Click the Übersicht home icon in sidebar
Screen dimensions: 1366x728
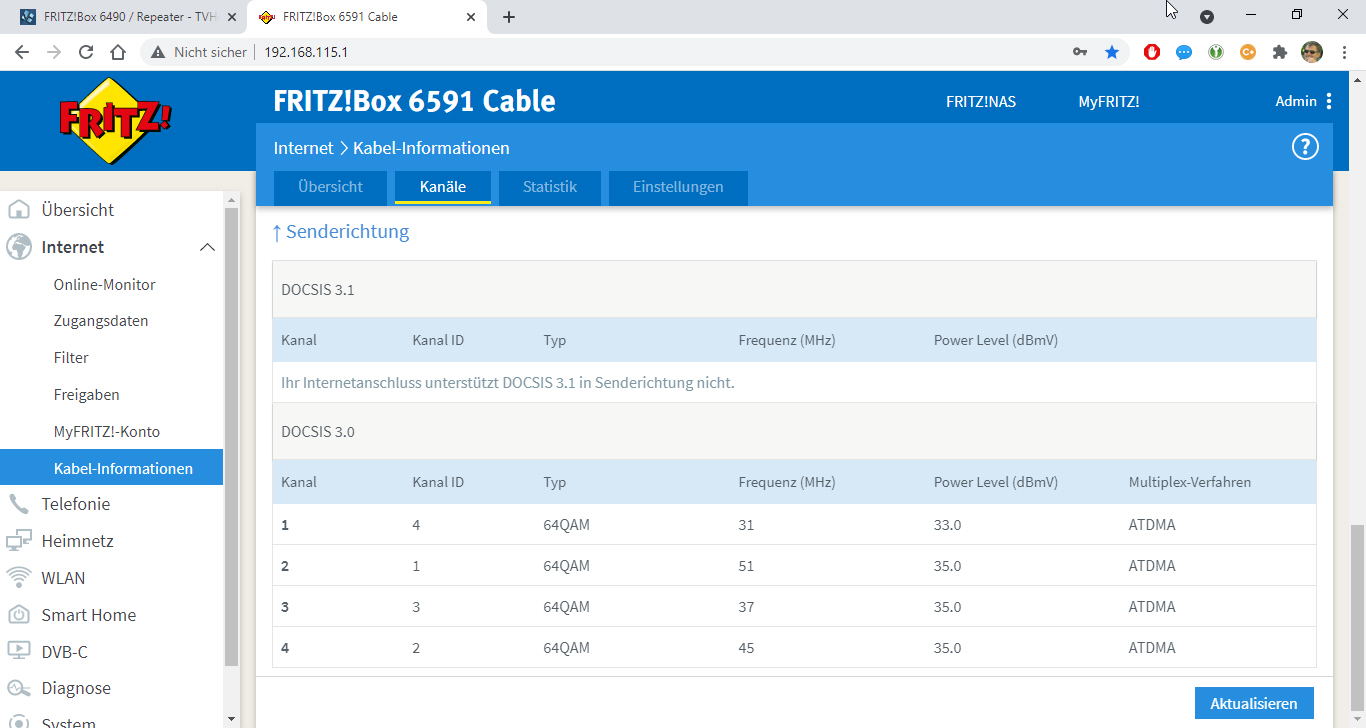tap(18, 210)
